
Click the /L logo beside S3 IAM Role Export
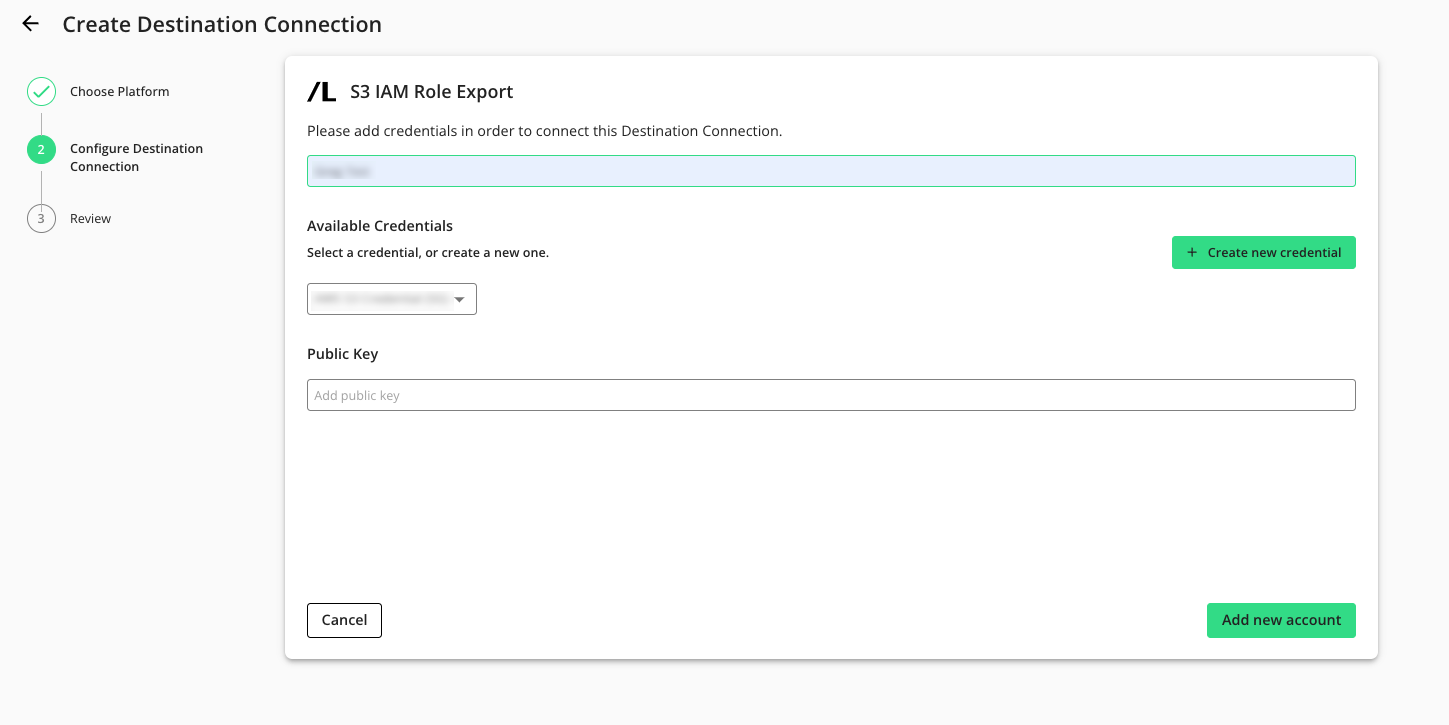coord(321,92)
